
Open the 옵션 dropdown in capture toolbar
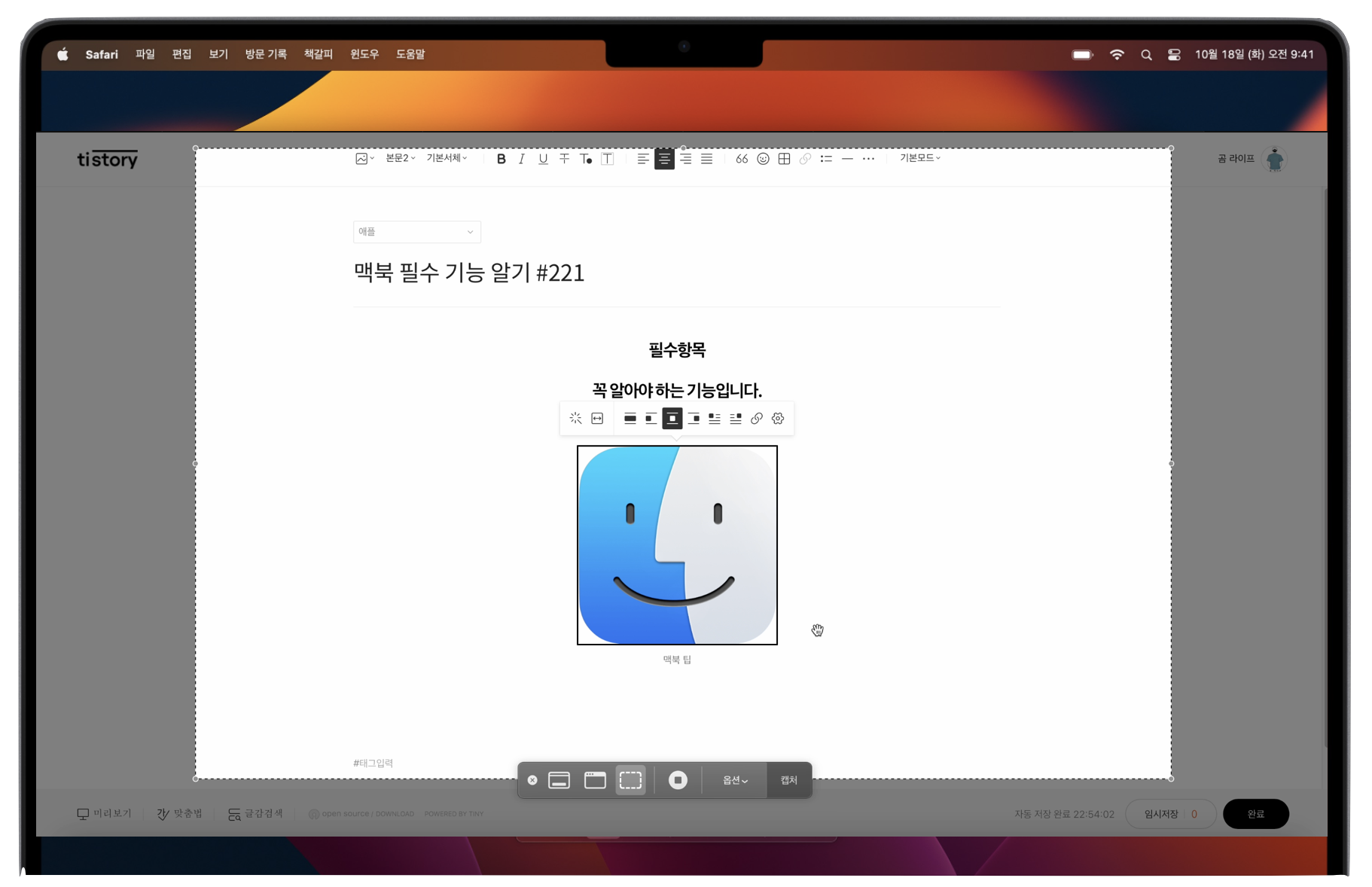coord(735,780)
